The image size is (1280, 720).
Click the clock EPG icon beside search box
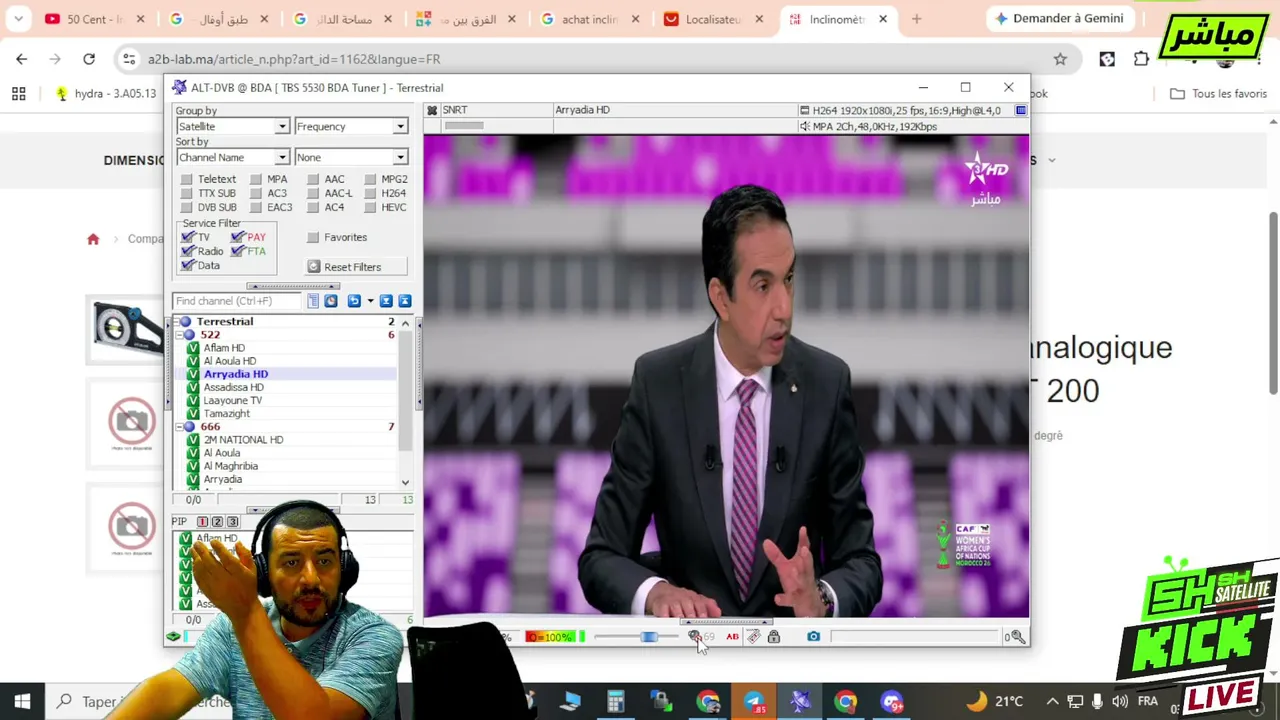(331, 301)
